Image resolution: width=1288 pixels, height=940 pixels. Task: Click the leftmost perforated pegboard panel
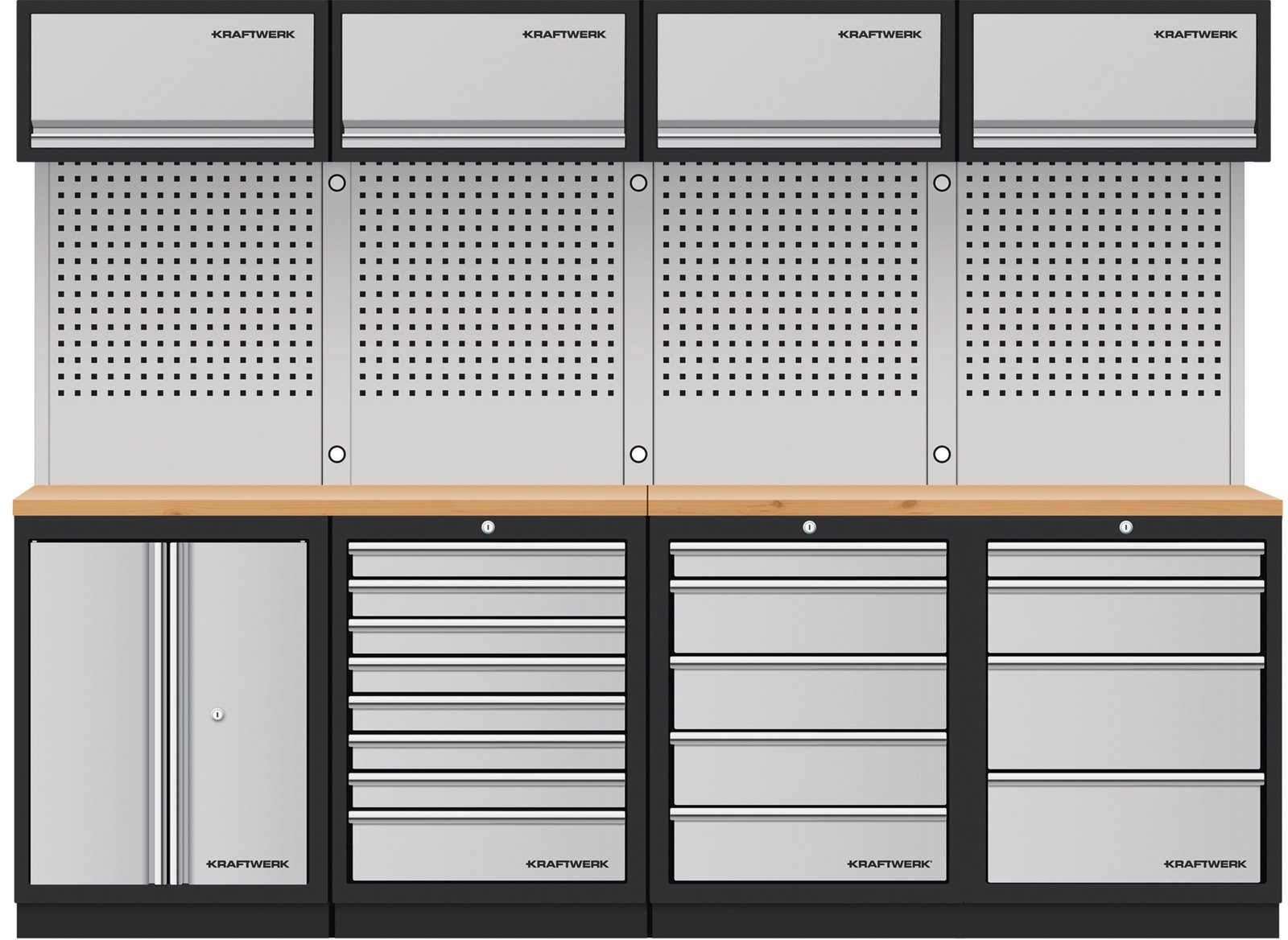tap(185, 322)
